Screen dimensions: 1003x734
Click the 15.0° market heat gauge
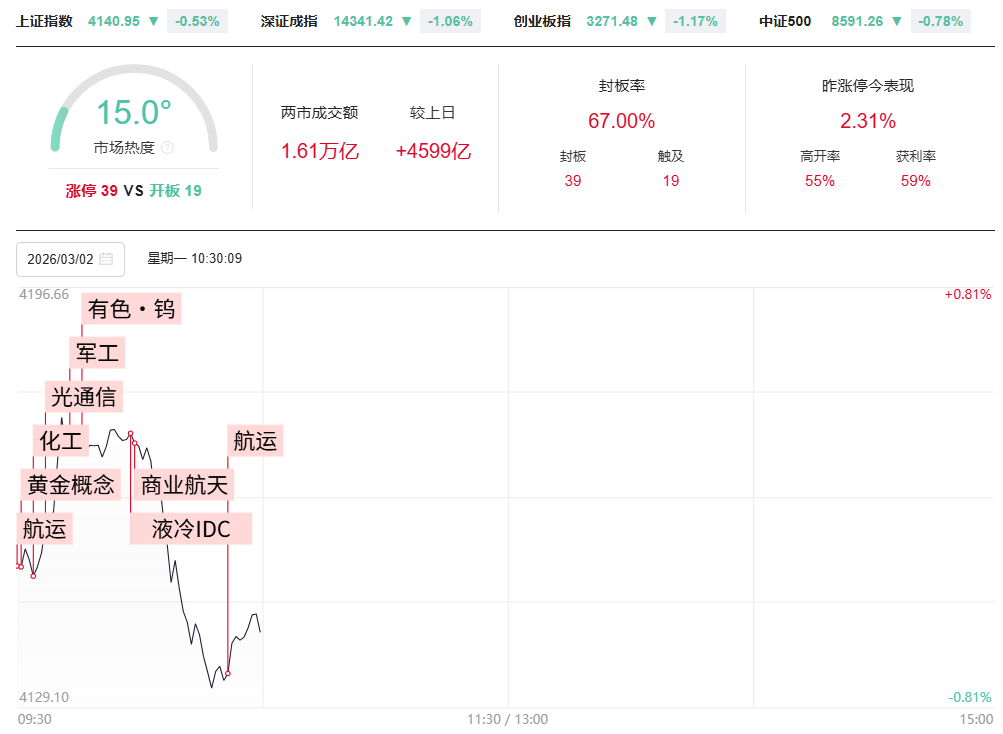[134, 113]
